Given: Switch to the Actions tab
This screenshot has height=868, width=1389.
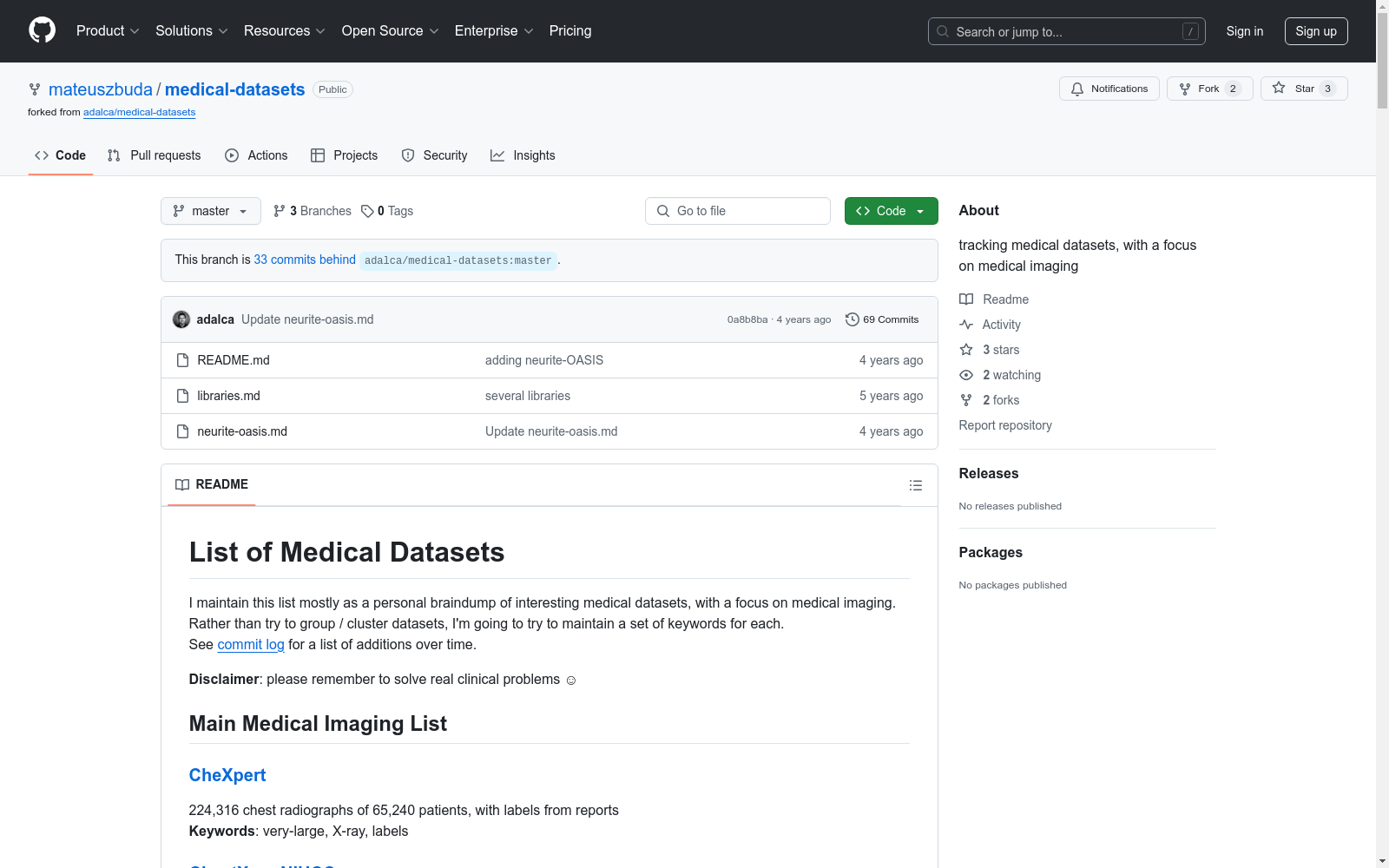Looking at the screenshot, I should coord(256,155).
